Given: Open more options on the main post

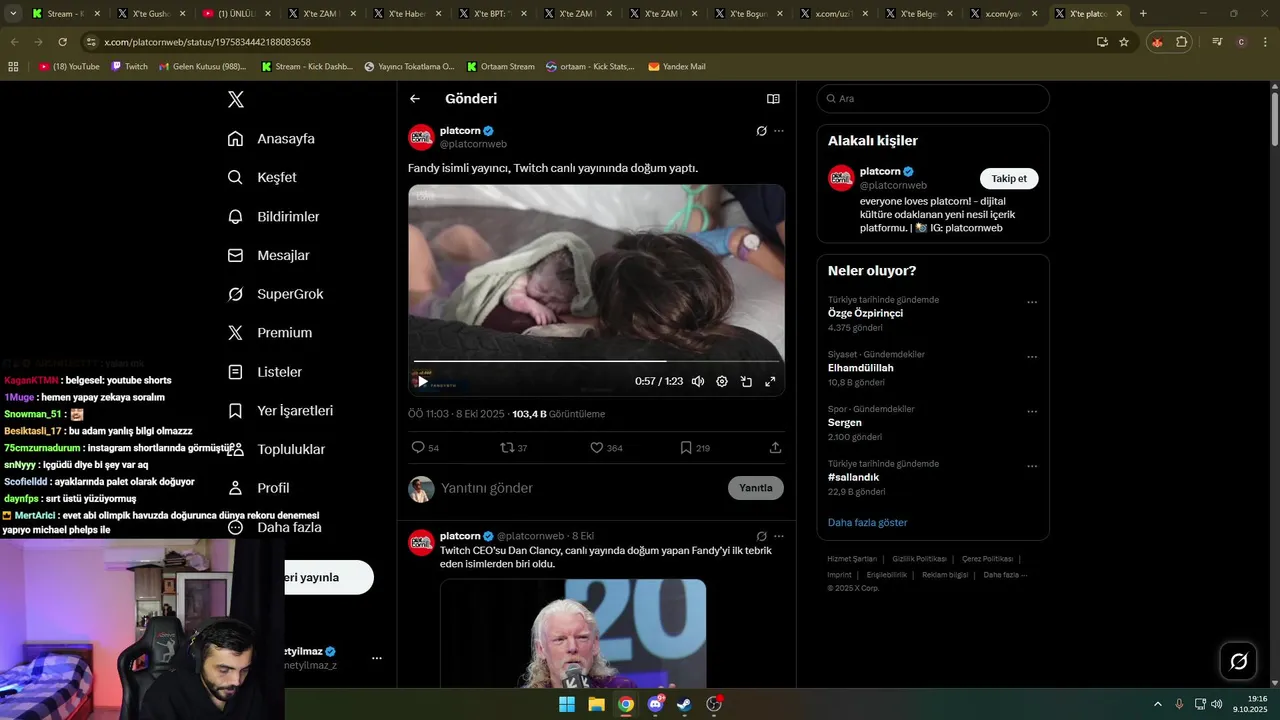Looking at the screenshot, I should (x=779, y=131).
